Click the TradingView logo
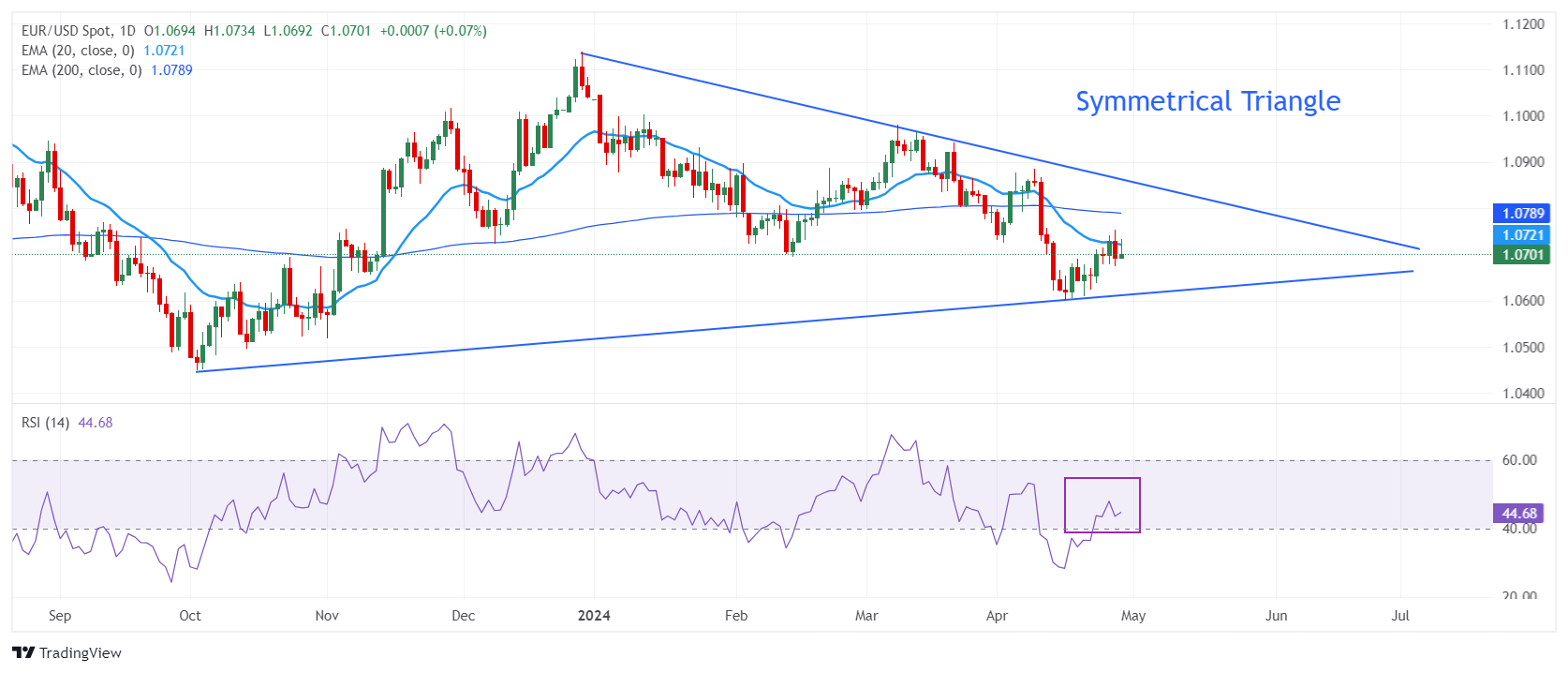 tap(67, 653)
